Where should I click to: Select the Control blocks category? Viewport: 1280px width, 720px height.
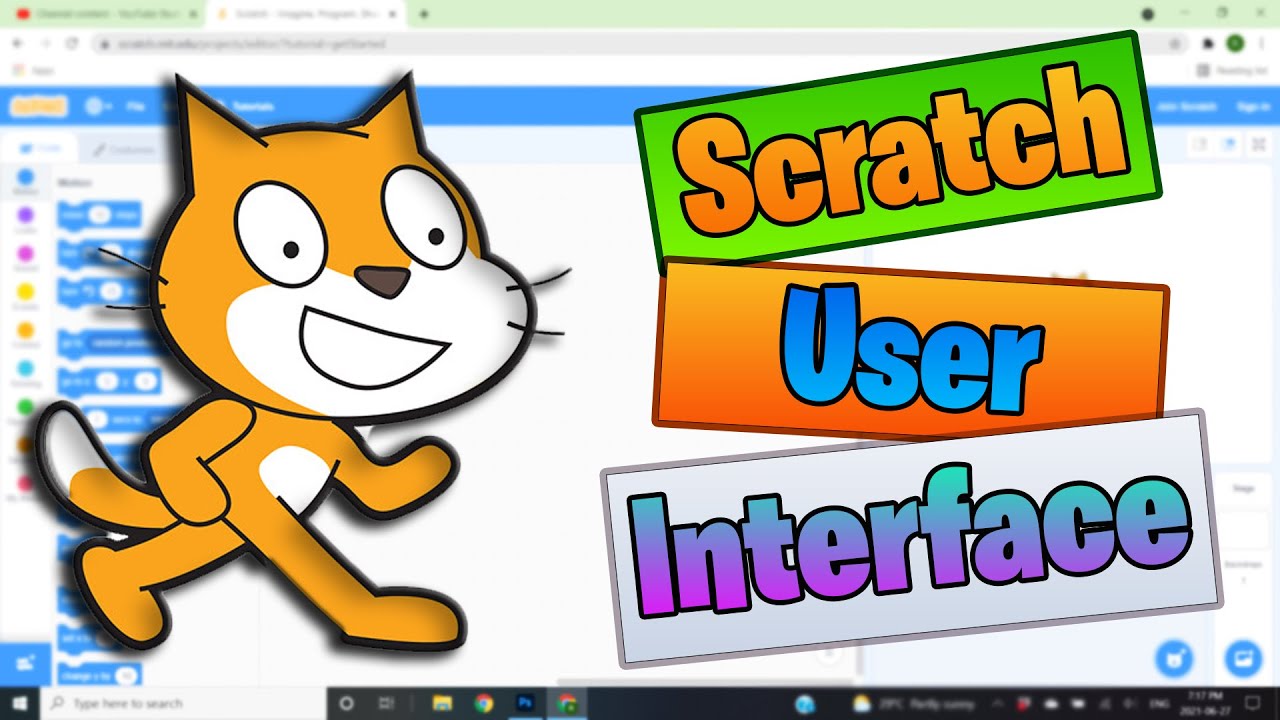click(x=26, y=335)
